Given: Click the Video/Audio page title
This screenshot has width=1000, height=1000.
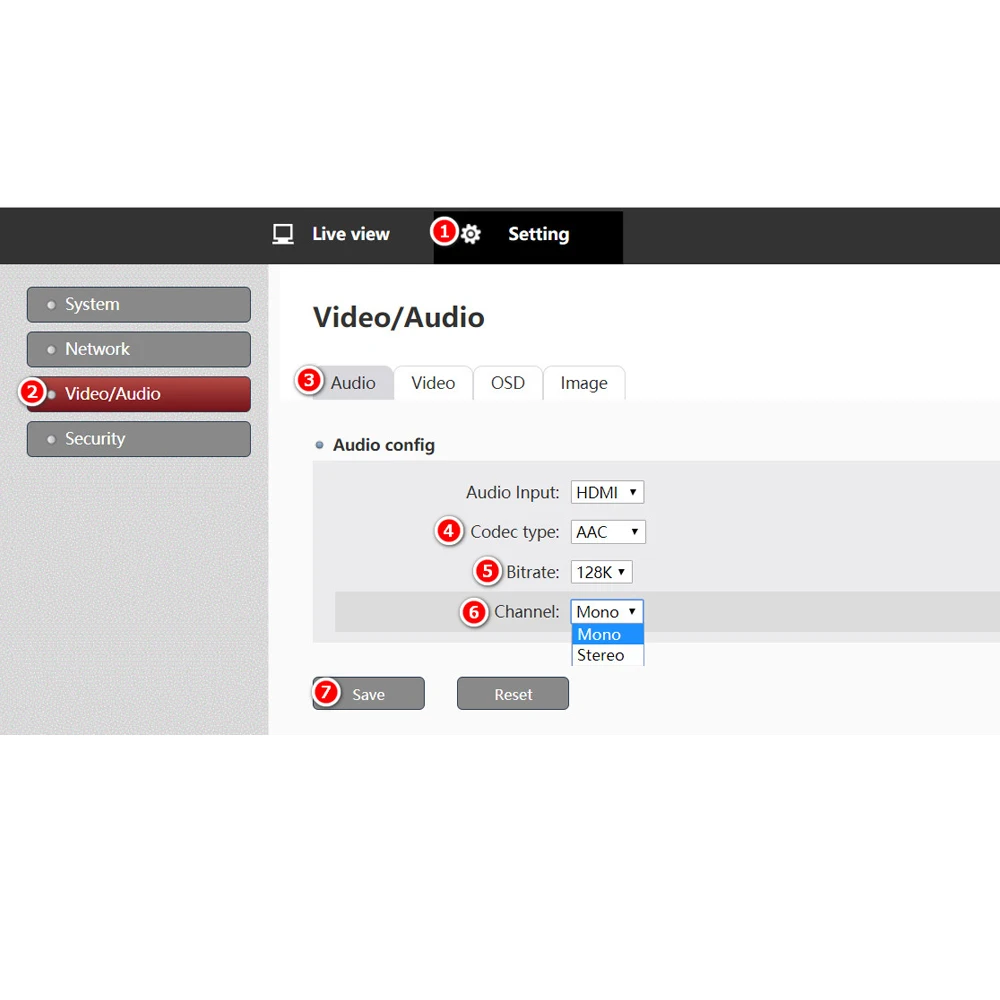Looking at the screenshot, I should click(x=399, y=317).
